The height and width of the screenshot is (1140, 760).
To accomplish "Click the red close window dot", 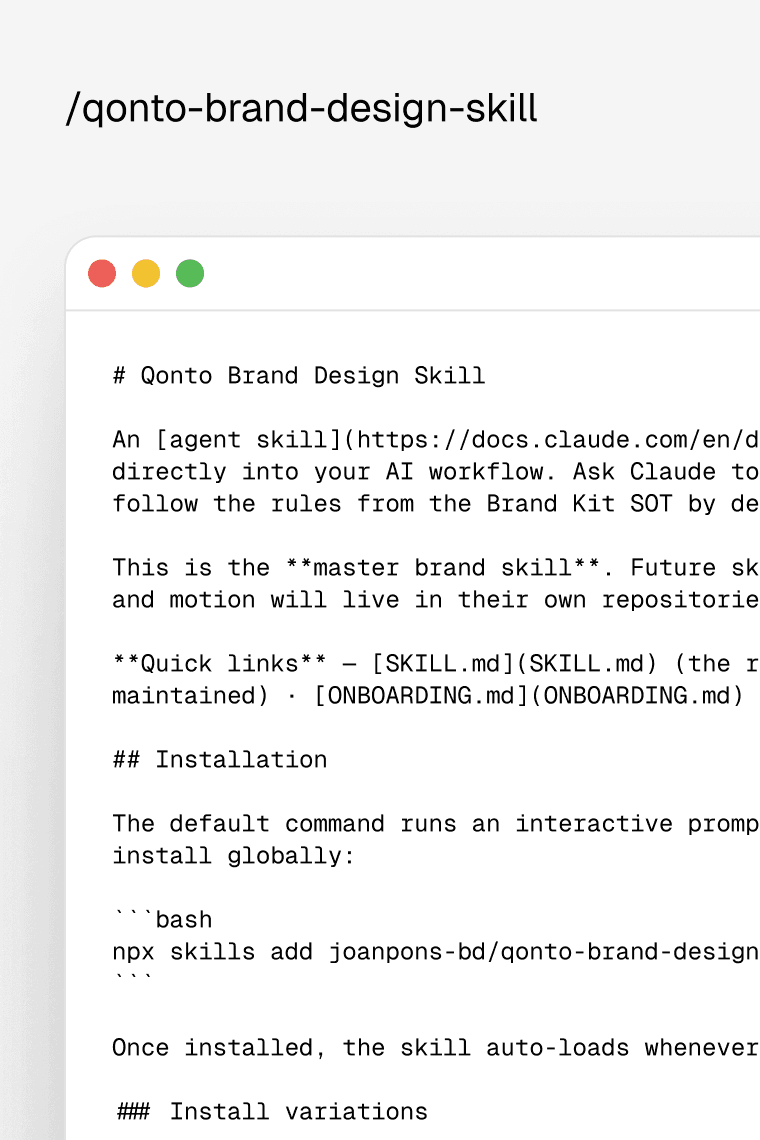I will coord(102,273).
